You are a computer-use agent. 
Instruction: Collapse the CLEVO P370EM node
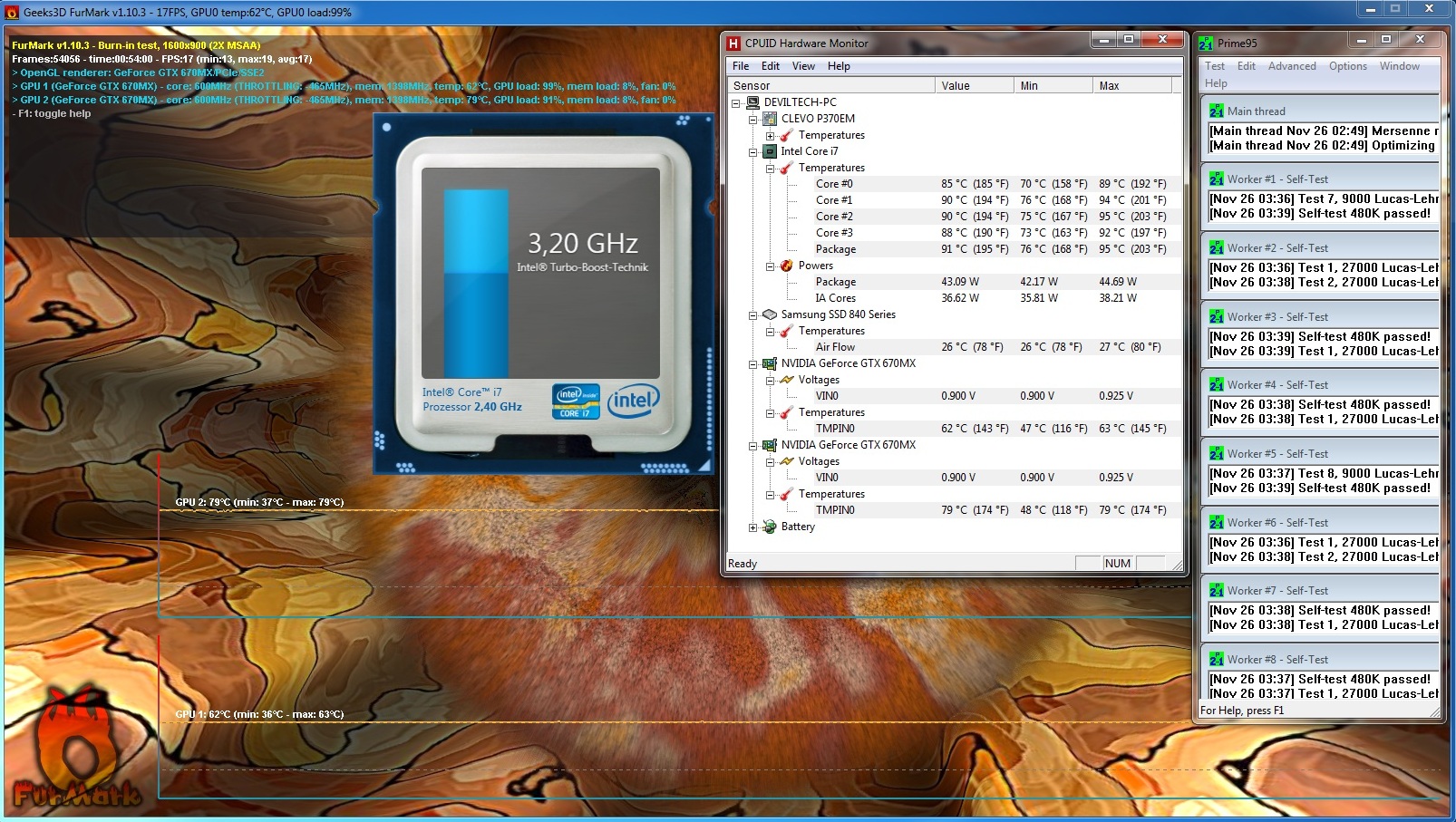(752, 120)
